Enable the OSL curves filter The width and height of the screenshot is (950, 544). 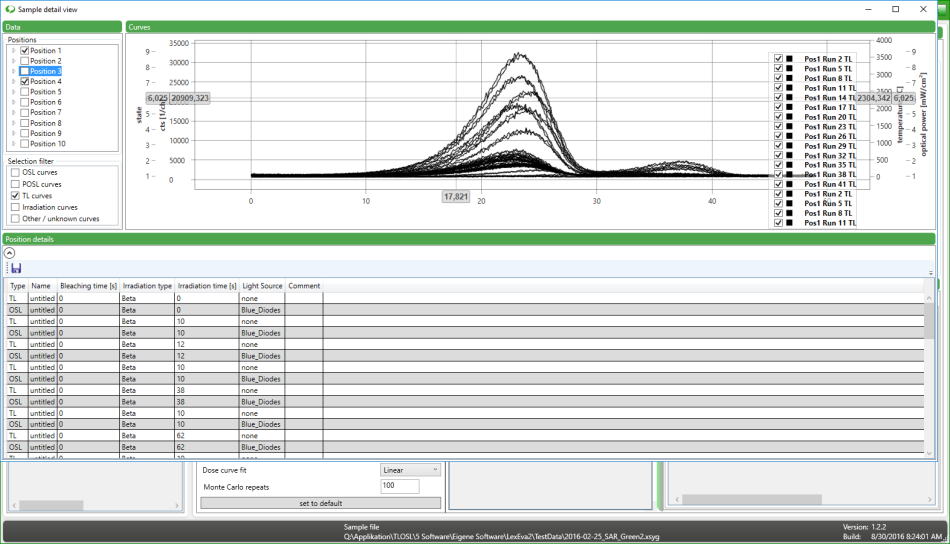15,173
